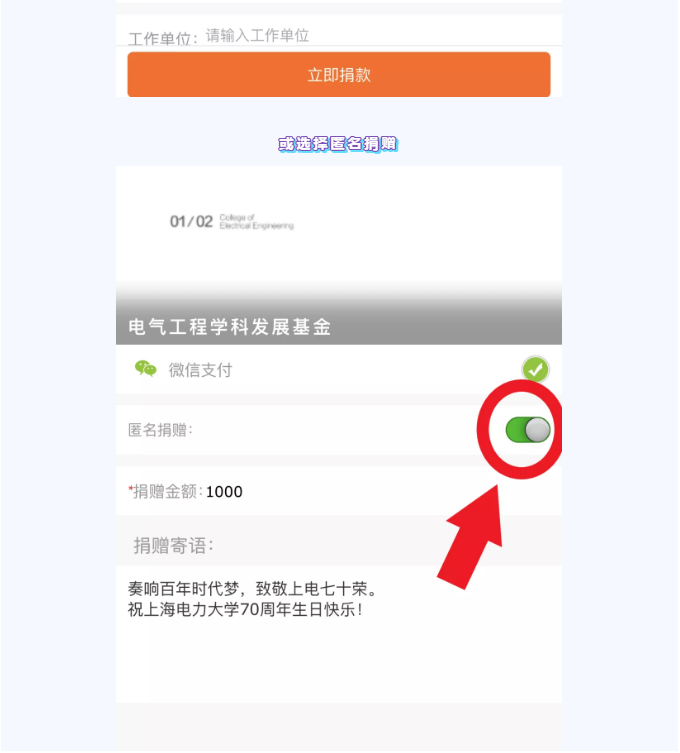Click the red arrow annotation graphic

(x=473, y=537)
